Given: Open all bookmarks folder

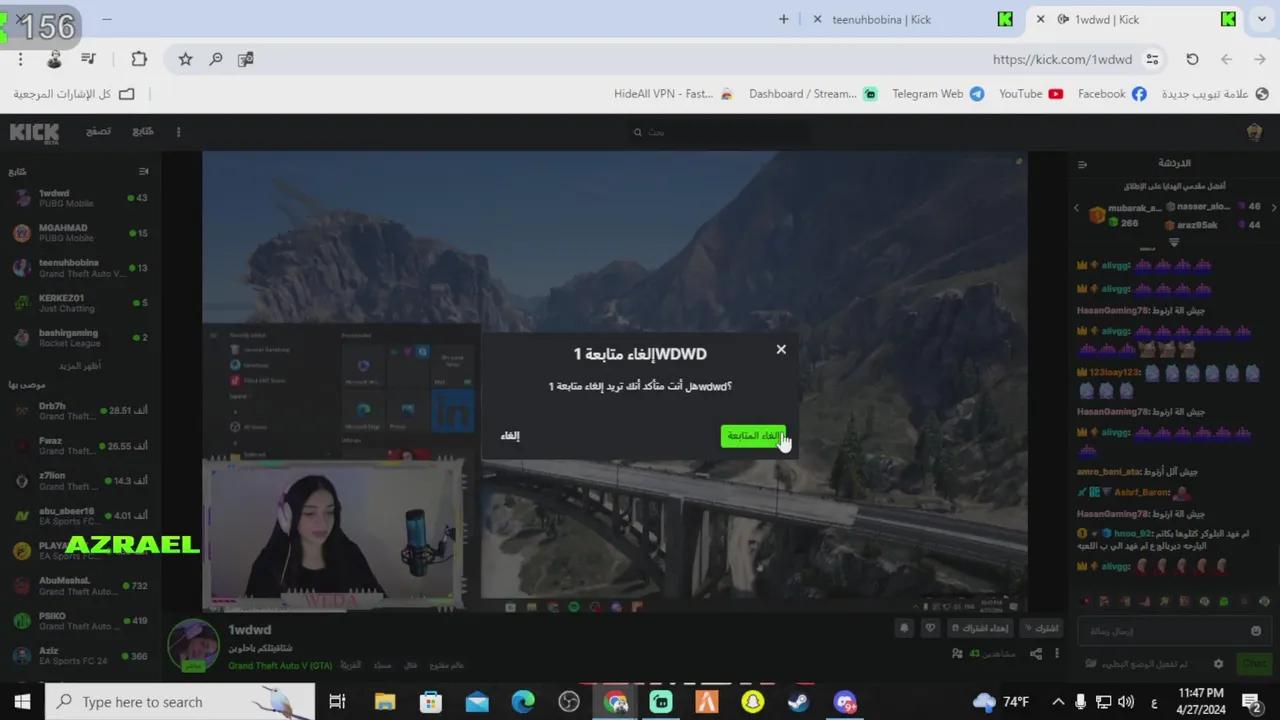Looking at the screenshot, I should coord(74,94).
